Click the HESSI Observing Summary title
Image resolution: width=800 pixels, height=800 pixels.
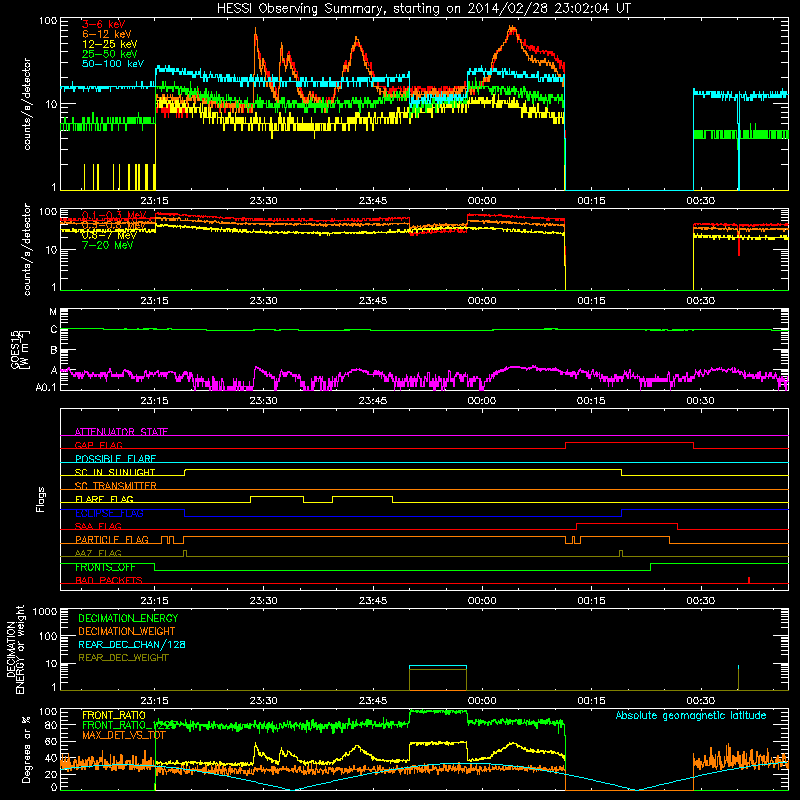pos(423,9)
